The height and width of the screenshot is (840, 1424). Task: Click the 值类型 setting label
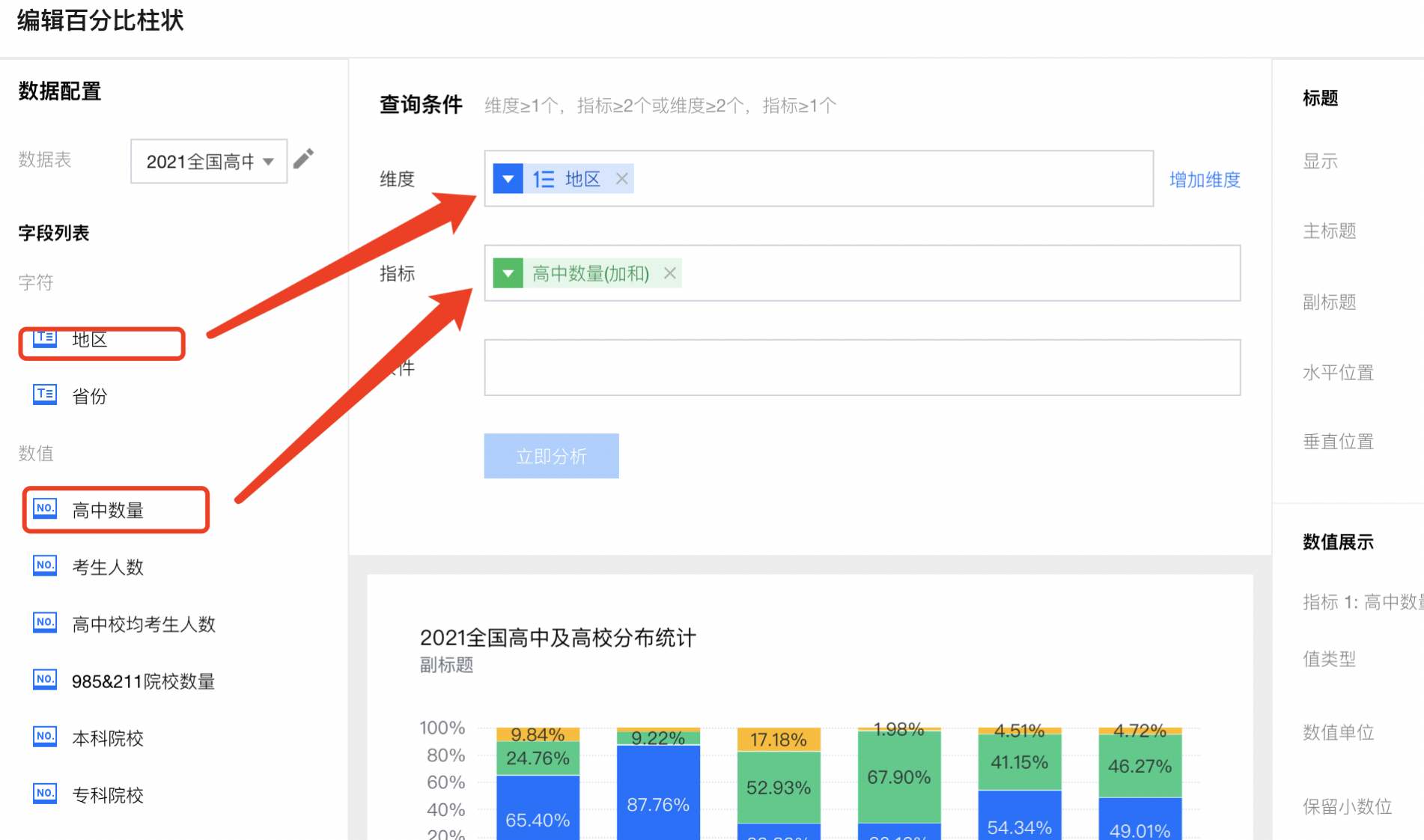(x=1330, y=659)
